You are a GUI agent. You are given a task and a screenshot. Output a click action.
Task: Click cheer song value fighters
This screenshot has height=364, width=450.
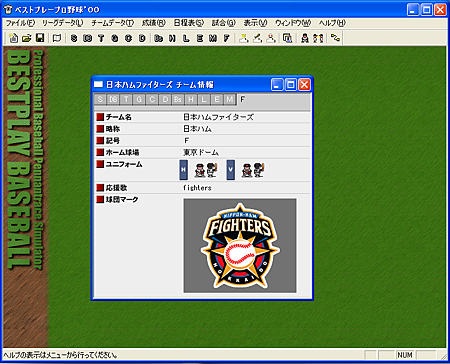197,188
